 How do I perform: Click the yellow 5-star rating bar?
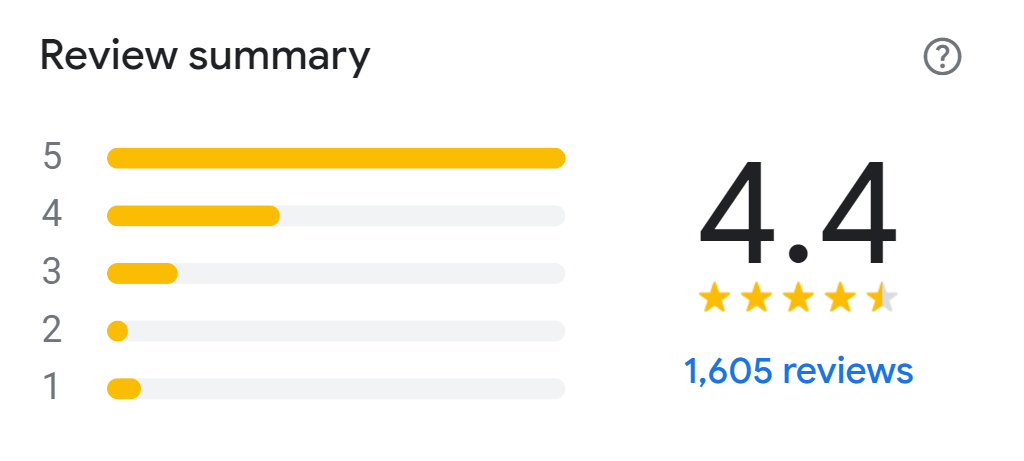[x=336, y=158]
